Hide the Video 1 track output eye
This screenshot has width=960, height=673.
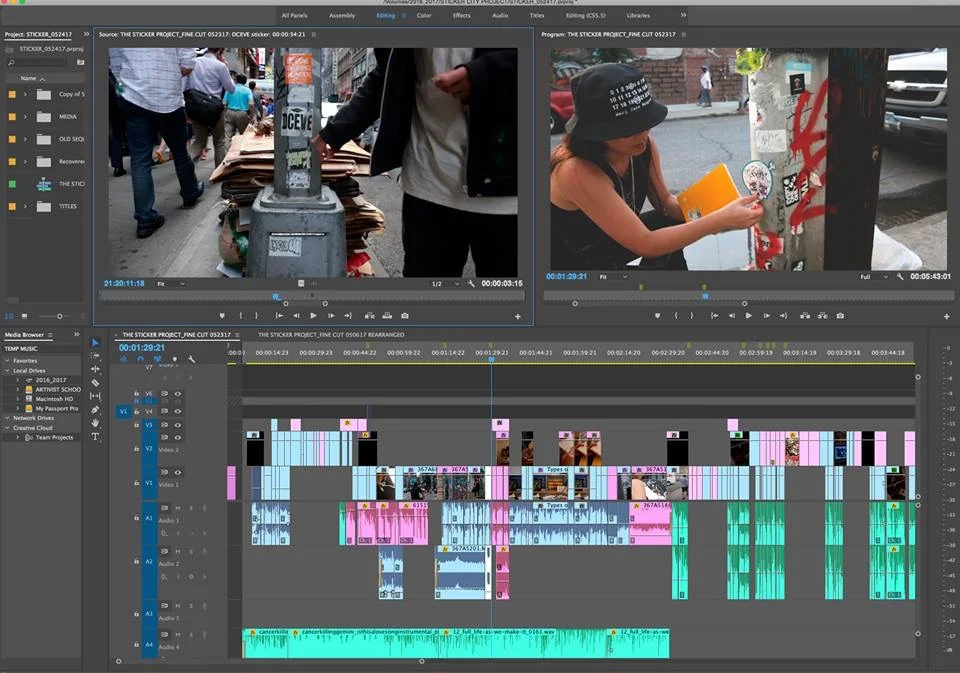coord(177,472)
